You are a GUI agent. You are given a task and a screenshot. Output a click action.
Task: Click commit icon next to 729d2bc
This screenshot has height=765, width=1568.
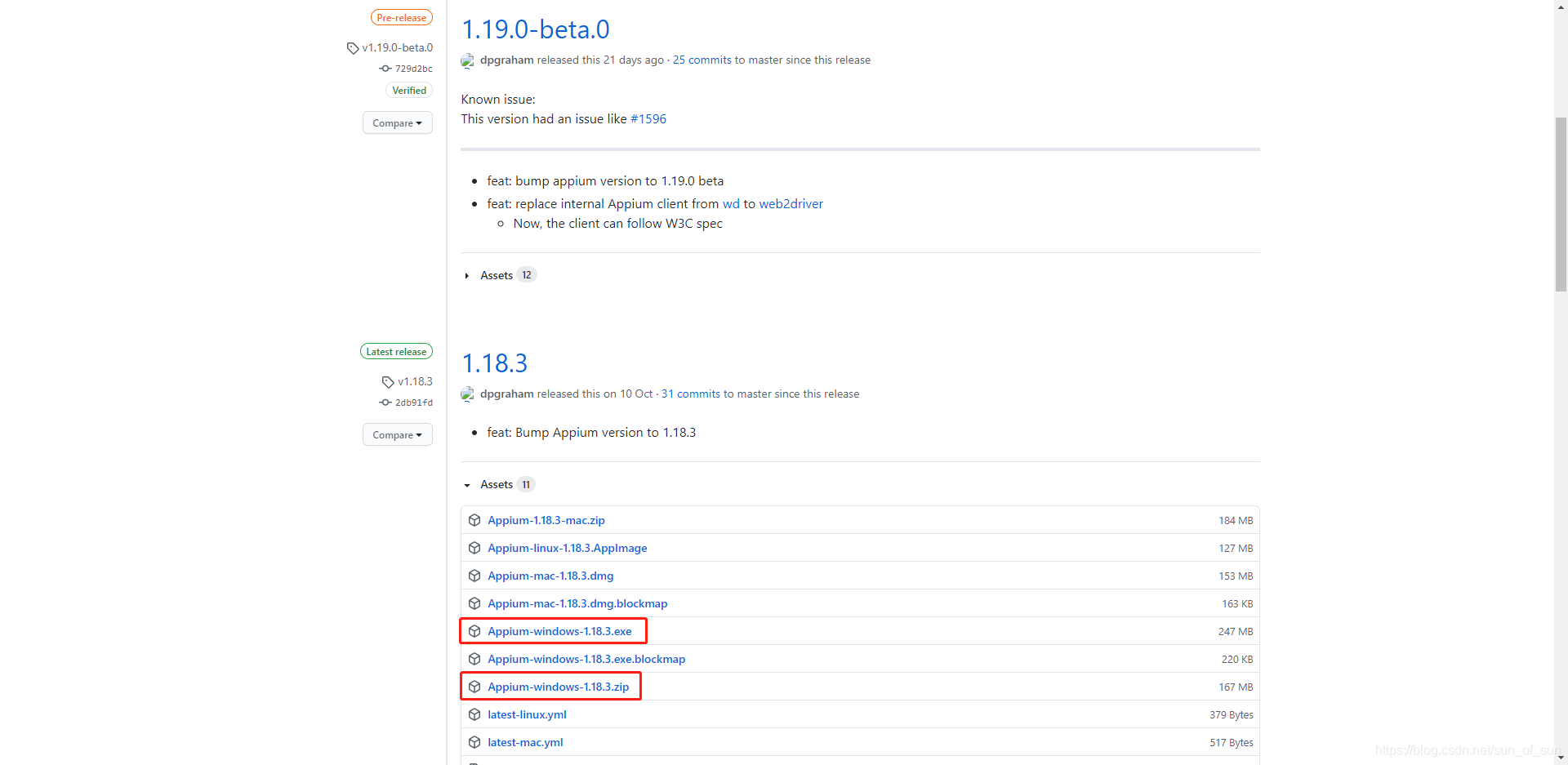[385, 69]
